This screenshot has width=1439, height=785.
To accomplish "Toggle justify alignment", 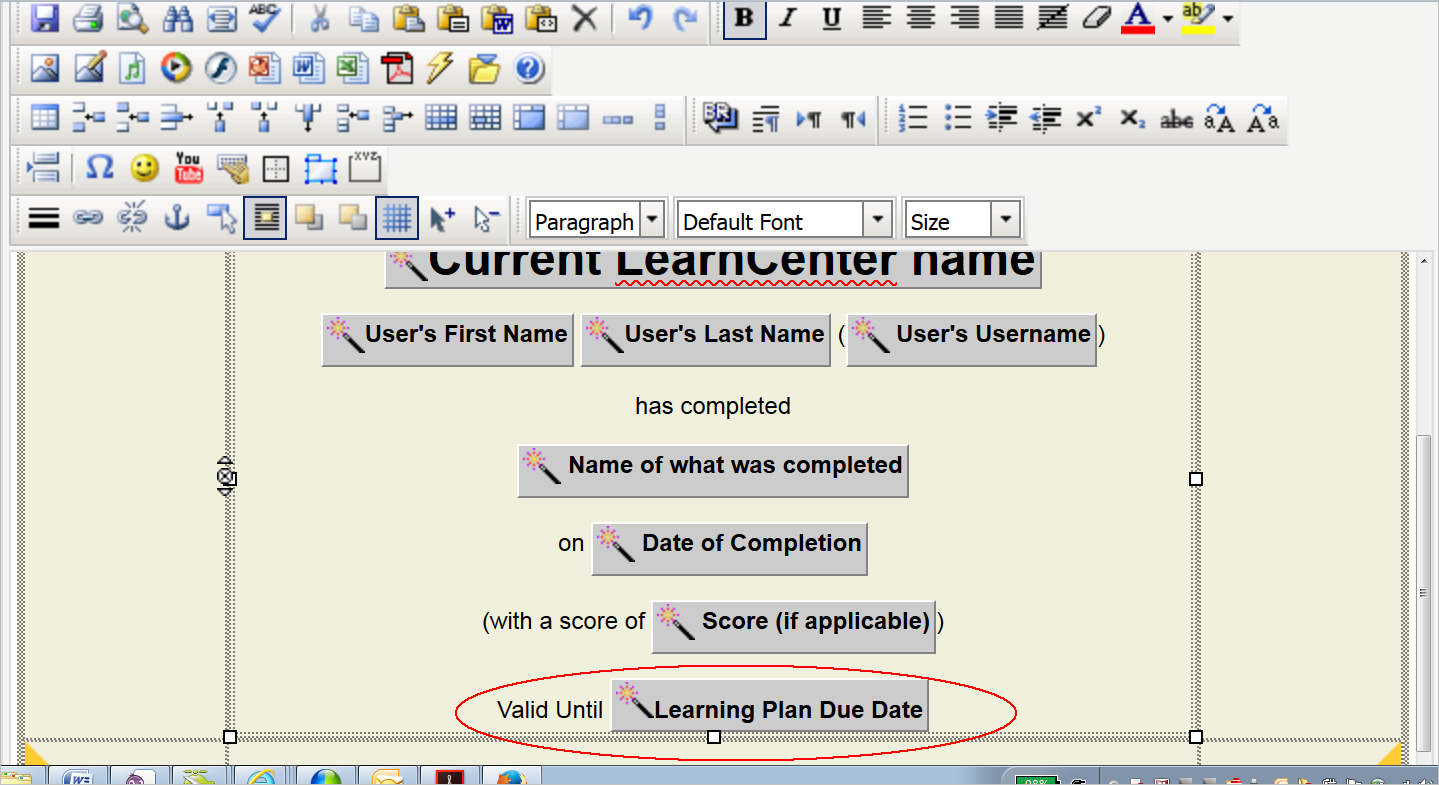I will pos(1008,17).
